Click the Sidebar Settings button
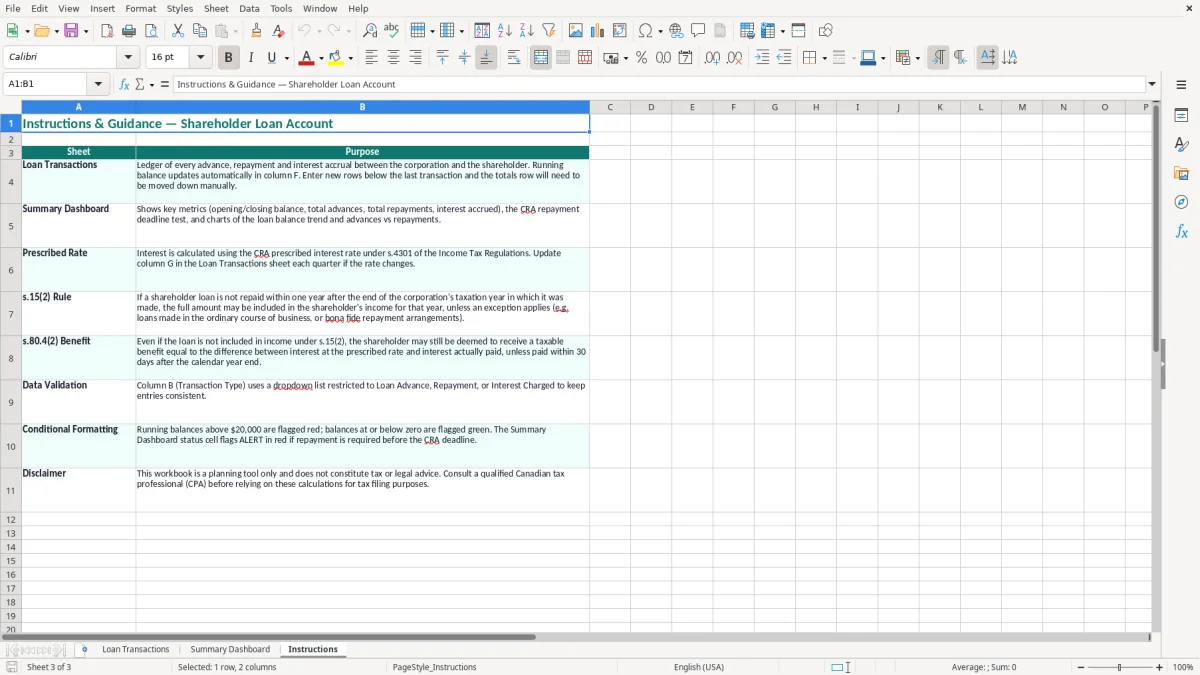 pyautogui.click(x=1181, y=84)
